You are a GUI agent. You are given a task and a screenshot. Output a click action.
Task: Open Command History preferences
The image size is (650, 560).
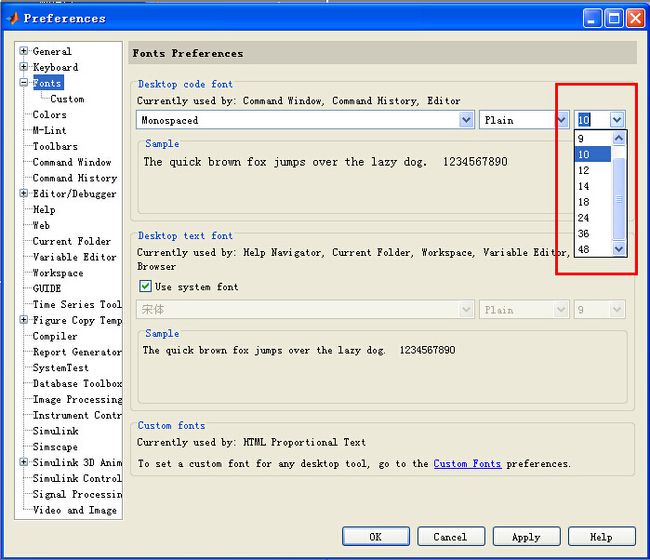tap(75, 178)
